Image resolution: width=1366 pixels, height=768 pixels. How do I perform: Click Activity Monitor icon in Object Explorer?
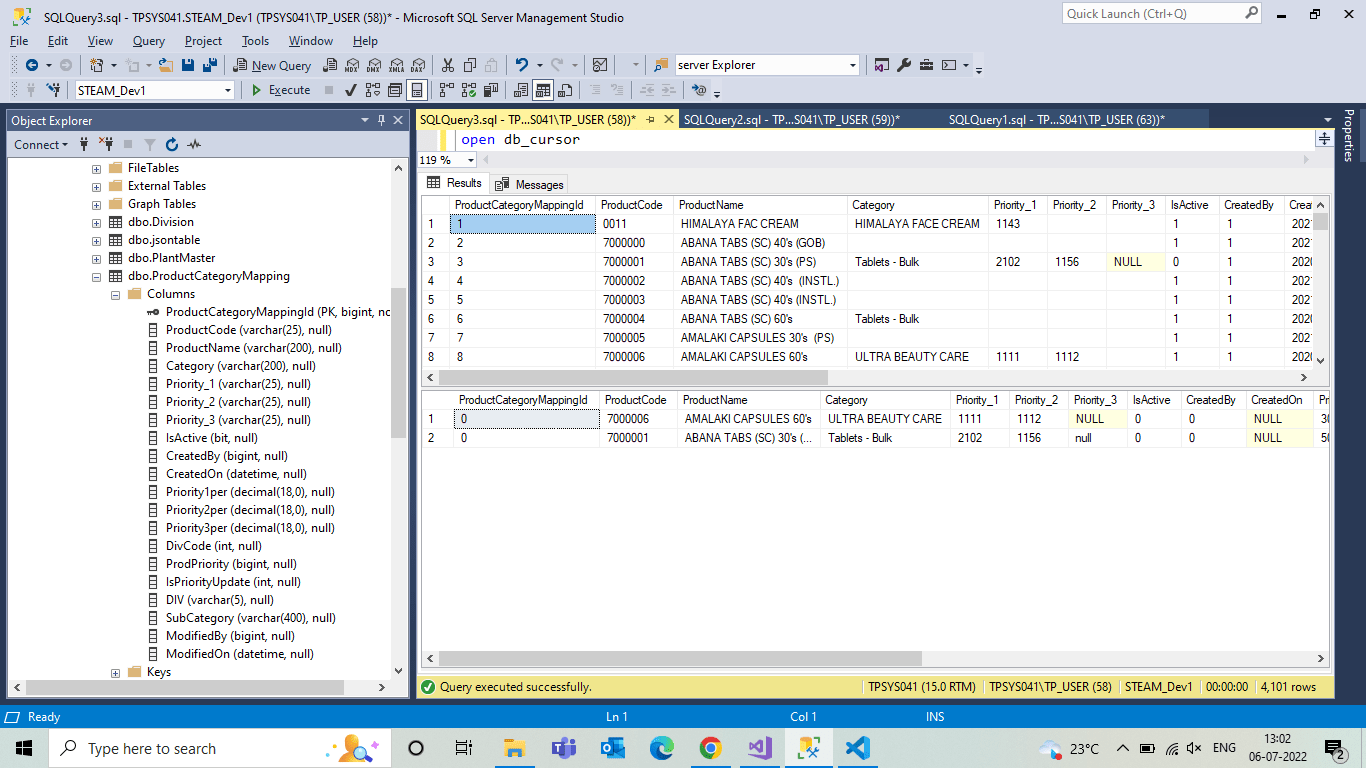(194, 145)
